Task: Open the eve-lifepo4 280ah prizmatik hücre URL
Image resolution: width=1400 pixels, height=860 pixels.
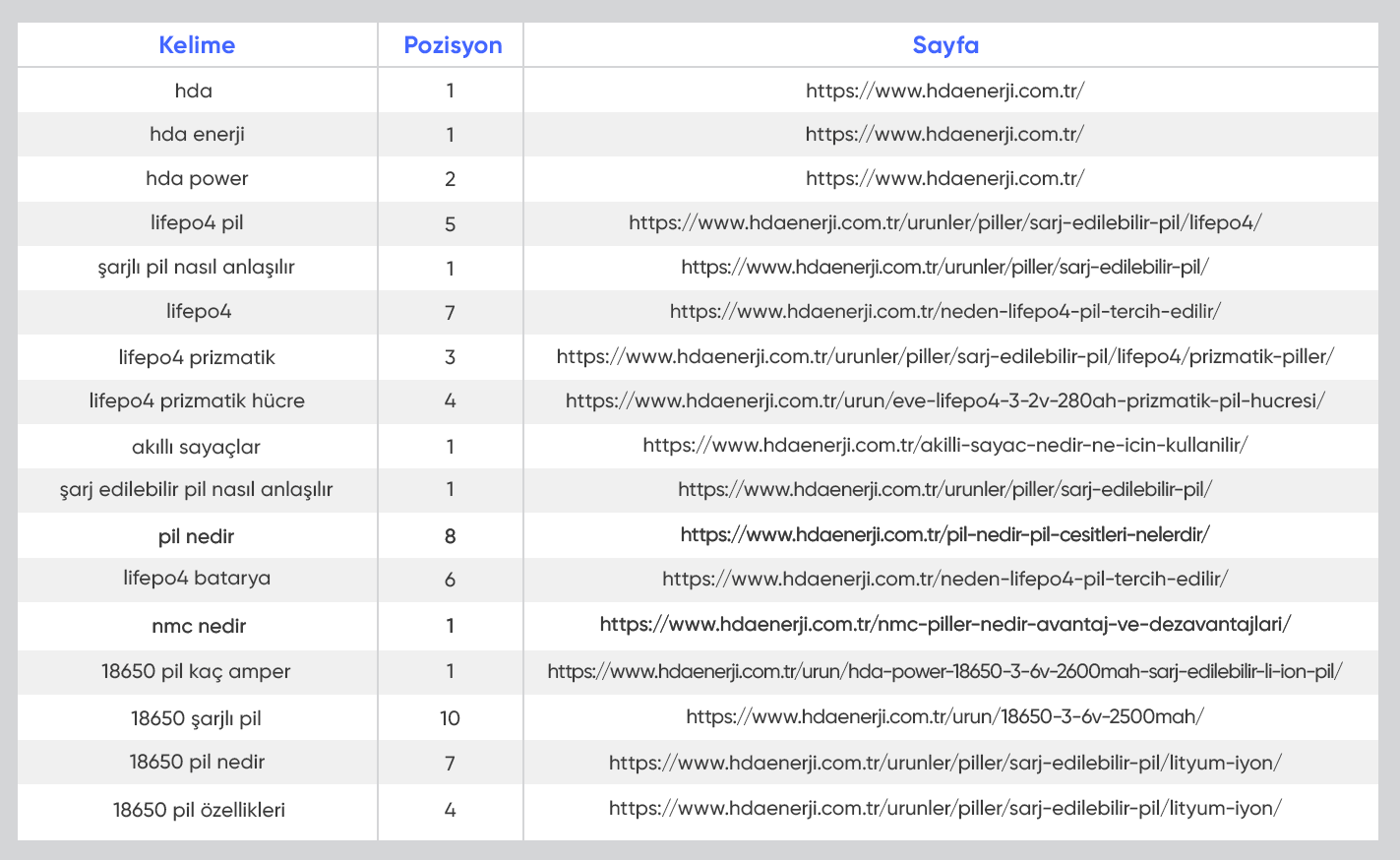Action: [944, 400]
